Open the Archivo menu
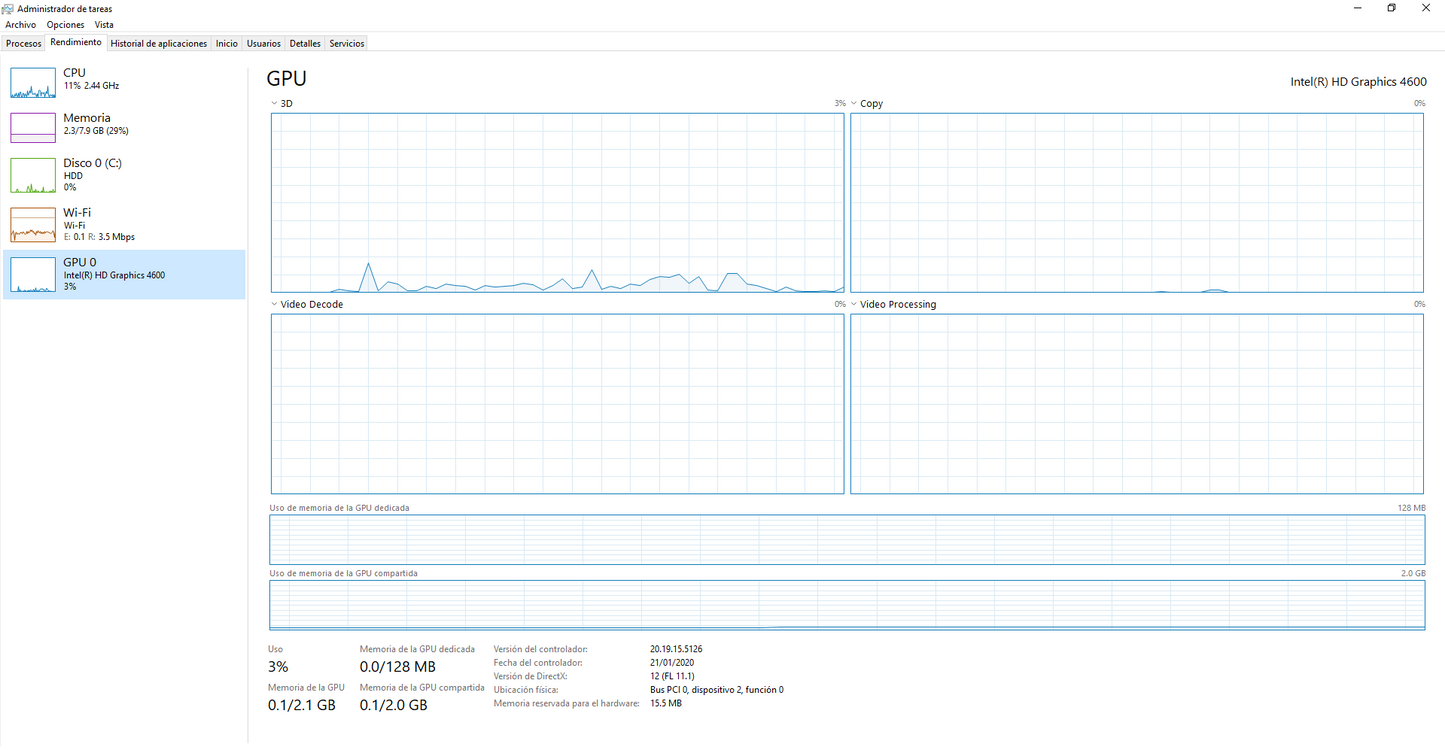 [20, 25]
